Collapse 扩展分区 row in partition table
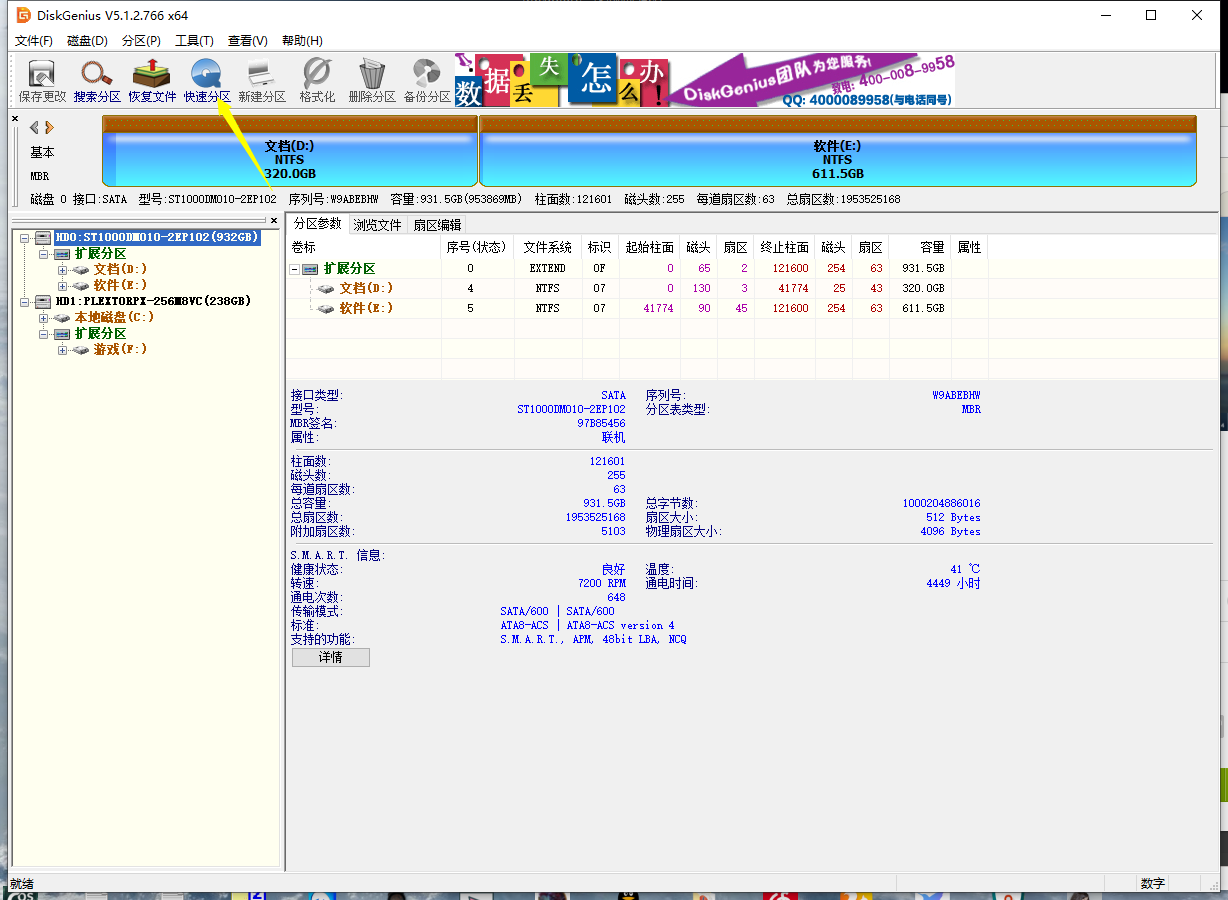1228x900 pixels. [295, 269]
